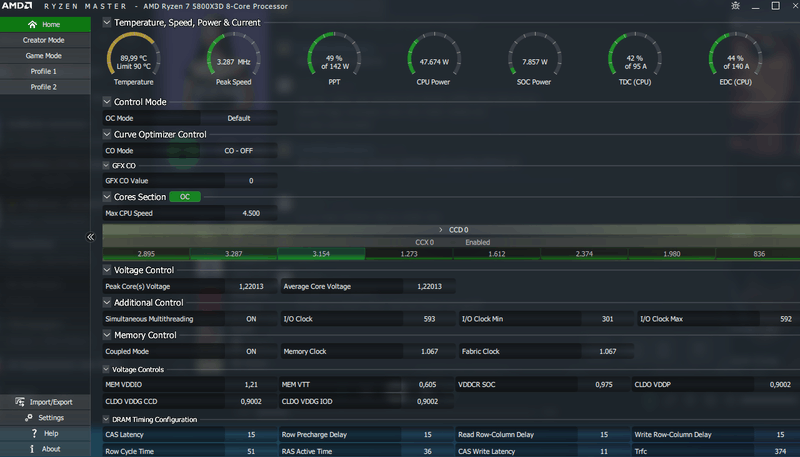Select core showing 836

[759, 253]
